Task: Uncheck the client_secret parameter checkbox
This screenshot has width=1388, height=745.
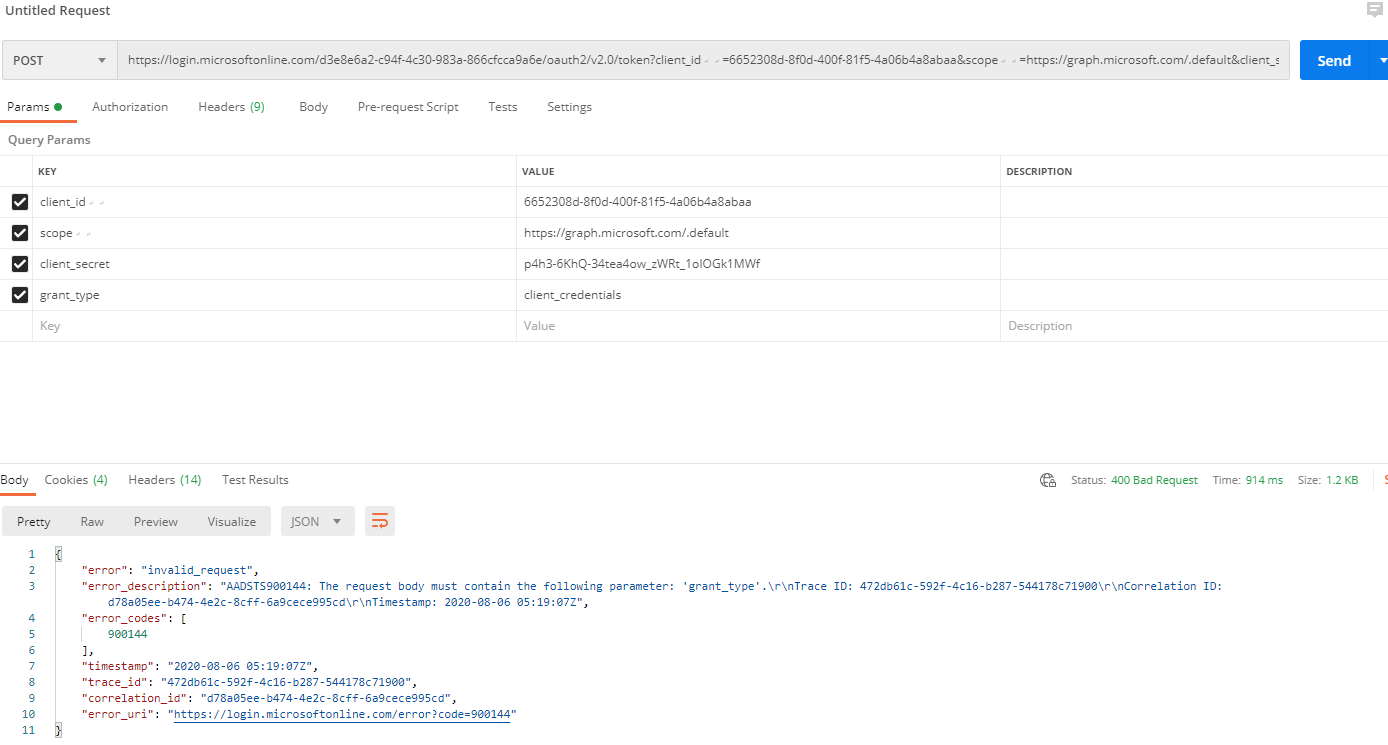Action: (x=19, y=264)
